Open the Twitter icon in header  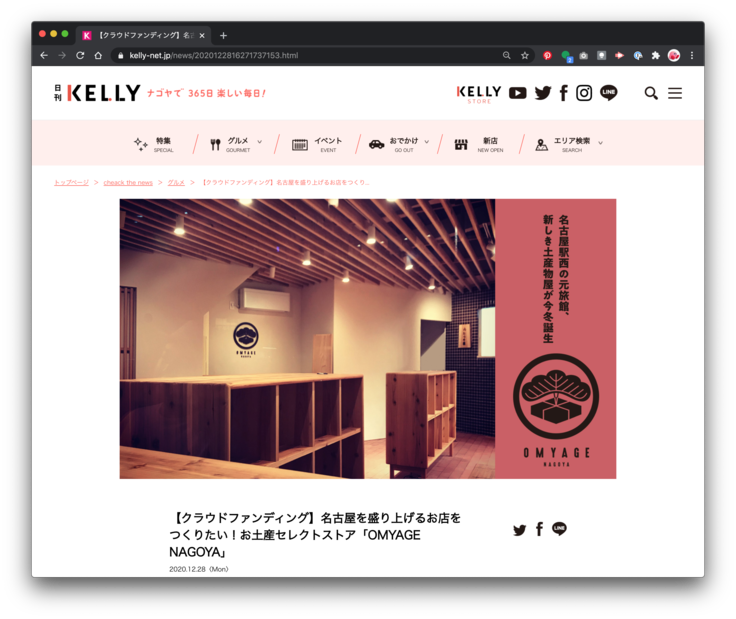click(543, 93)
